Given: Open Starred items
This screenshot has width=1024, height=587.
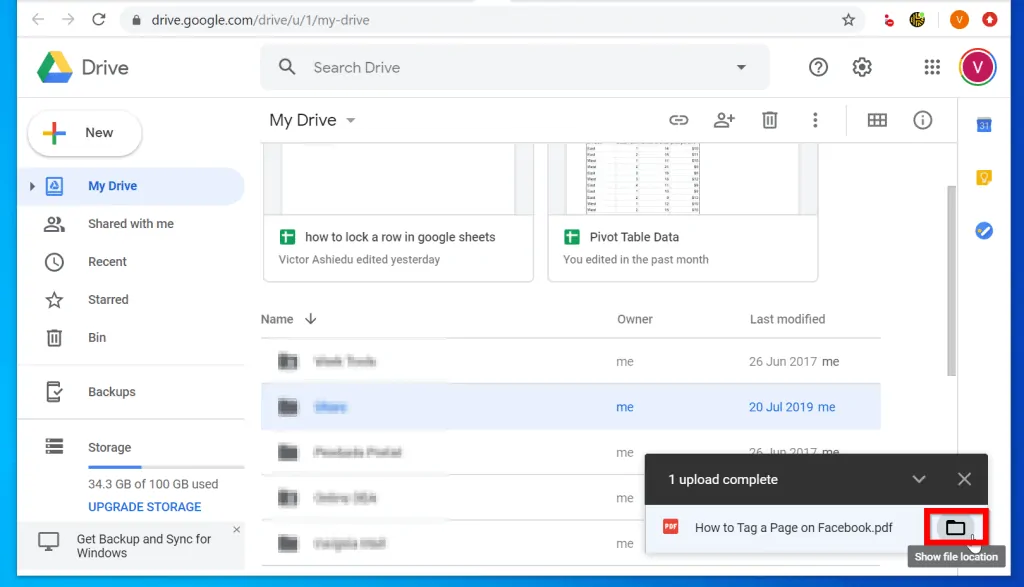Looking at the screenshot, I should pos(108,300).
